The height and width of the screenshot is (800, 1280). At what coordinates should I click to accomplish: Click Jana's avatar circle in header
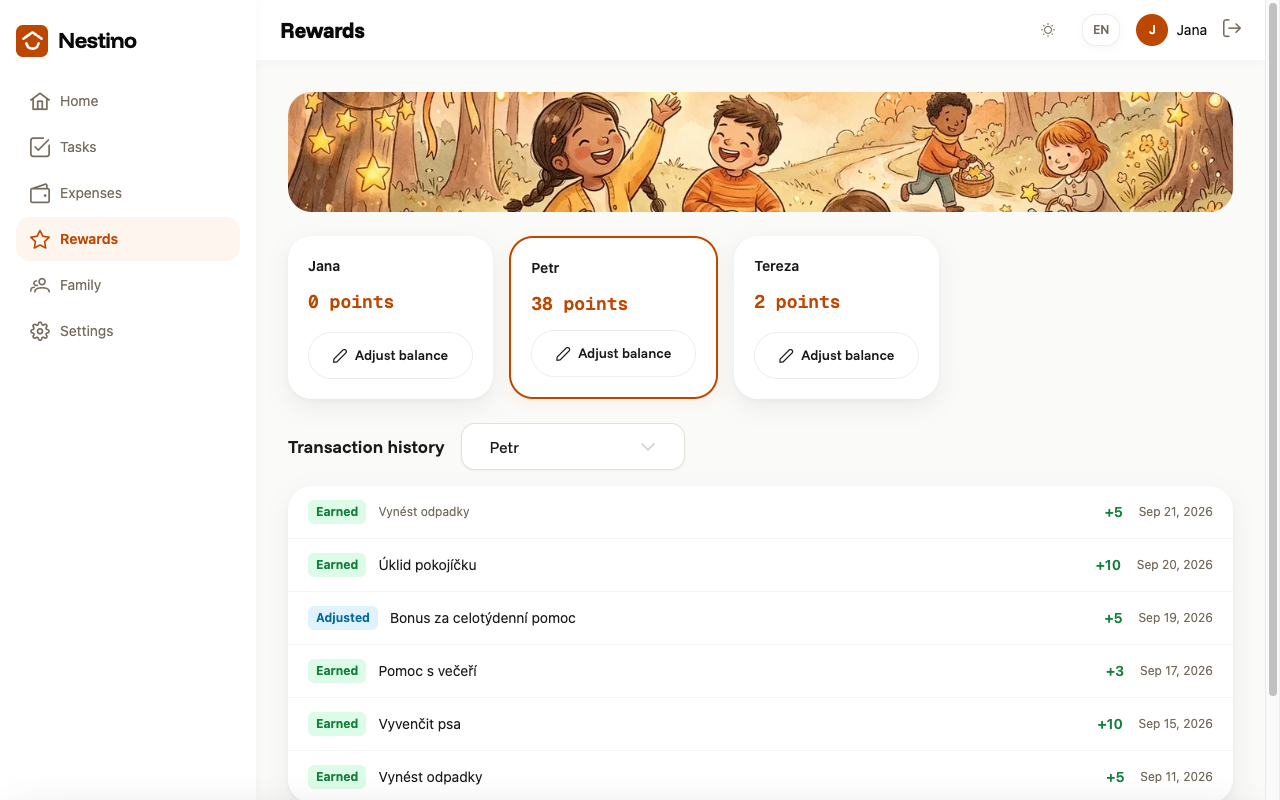[x=1152, y=30]
